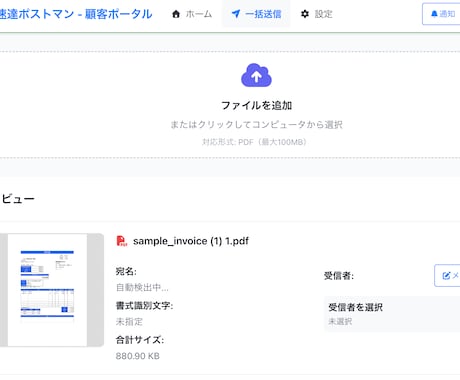This screenshot has height=380, width=460.
Task: Click またはクリックしてコンピュータから選択 text
Action: 256,125
